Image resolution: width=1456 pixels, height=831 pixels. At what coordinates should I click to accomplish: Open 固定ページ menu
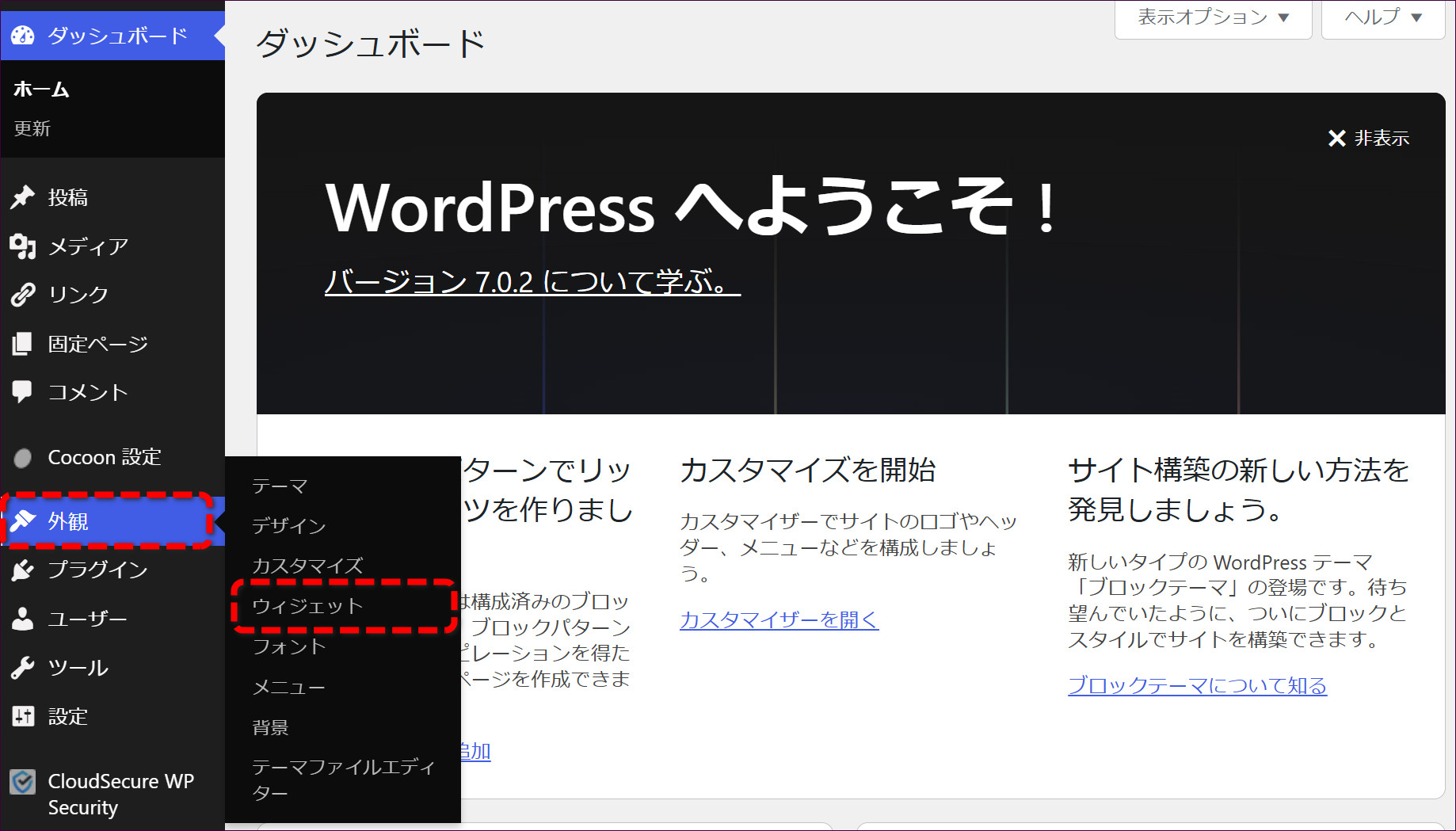coord(112,344)
